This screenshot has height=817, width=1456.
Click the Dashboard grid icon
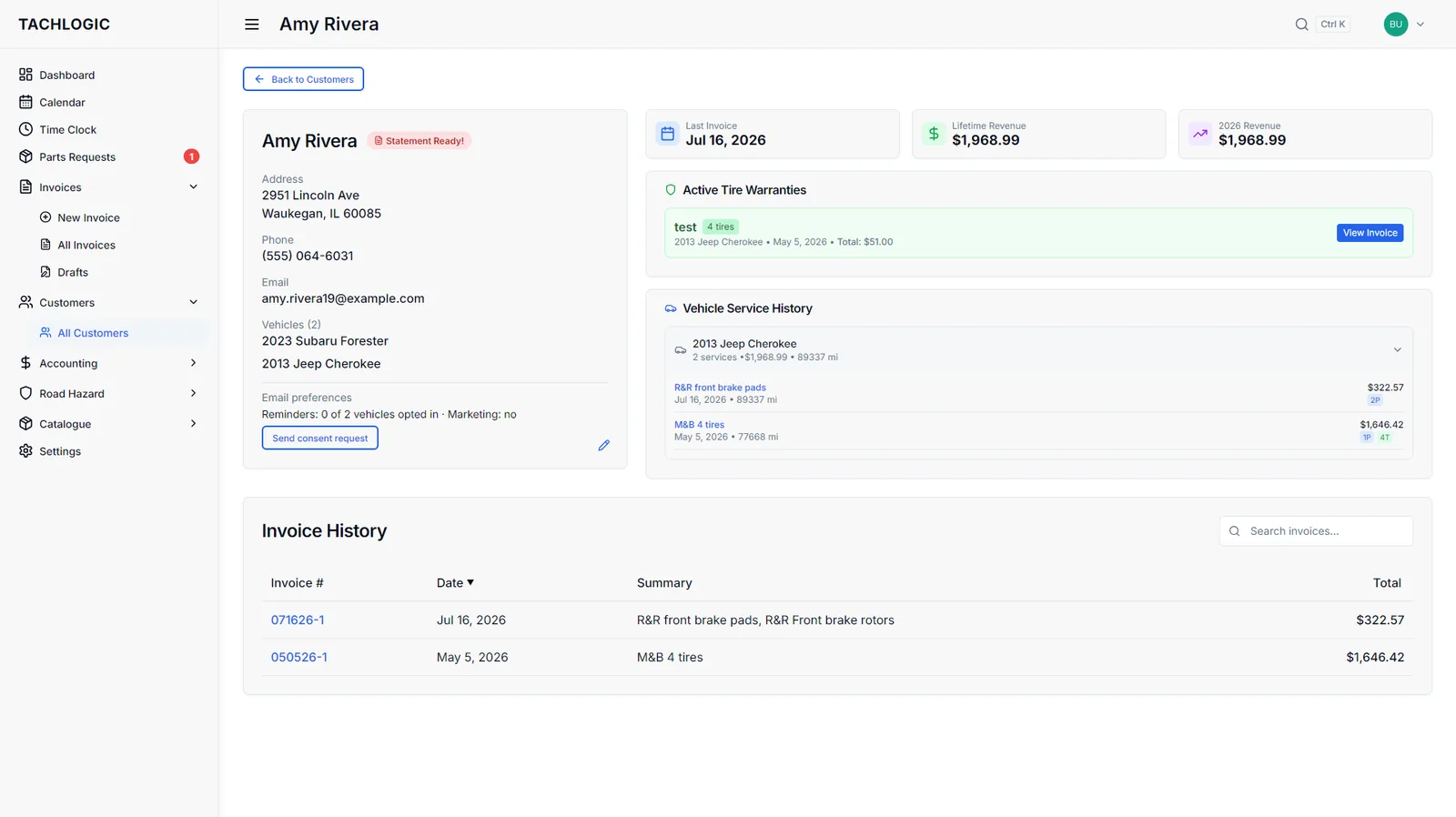click(x=25, y=75)
